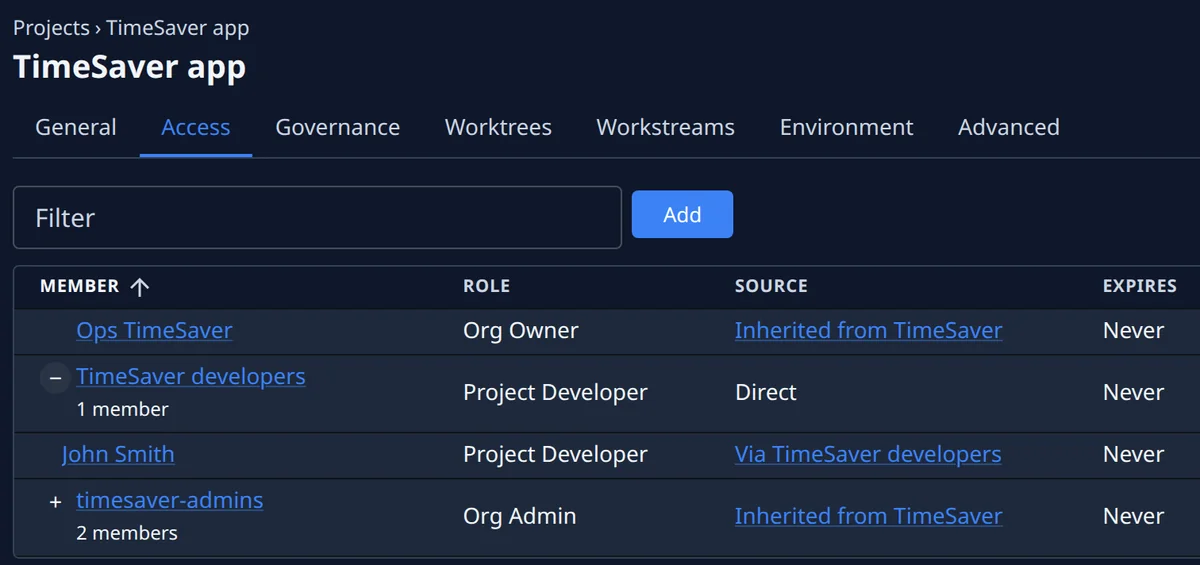The image size is (1200, 565).
Task: Click the SOURCE column header
Action: [771, 286]
